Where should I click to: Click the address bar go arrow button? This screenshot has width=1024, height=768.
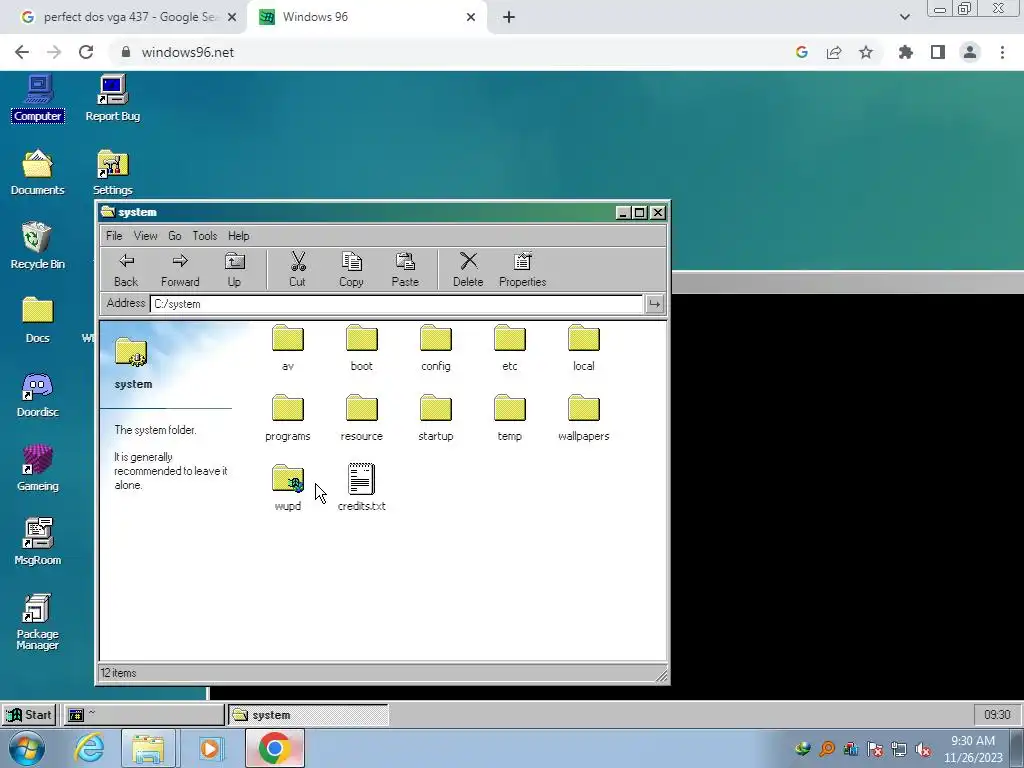tap(654, 304)
